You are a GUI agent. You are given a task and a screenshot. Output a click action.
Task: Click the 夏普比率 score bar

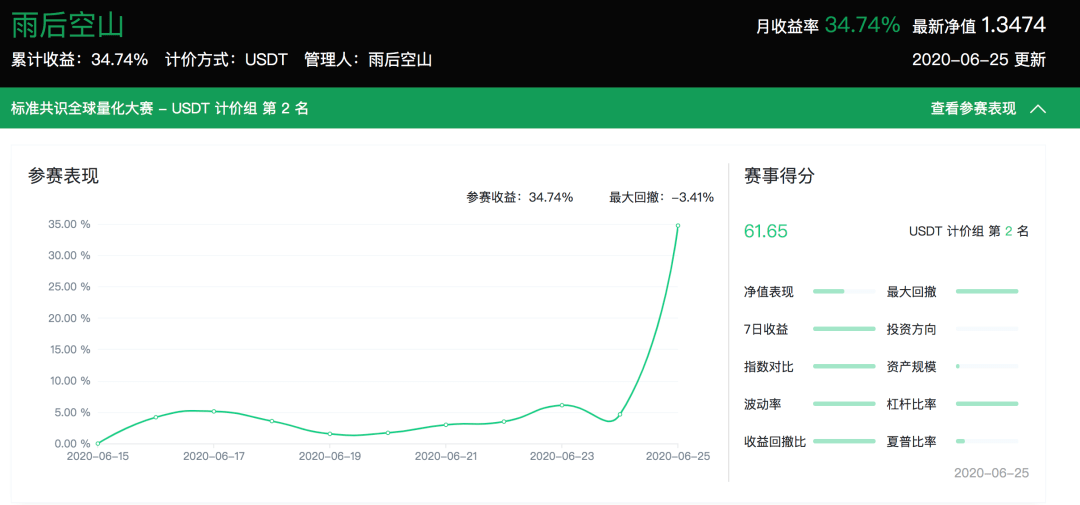coord(987,441)
